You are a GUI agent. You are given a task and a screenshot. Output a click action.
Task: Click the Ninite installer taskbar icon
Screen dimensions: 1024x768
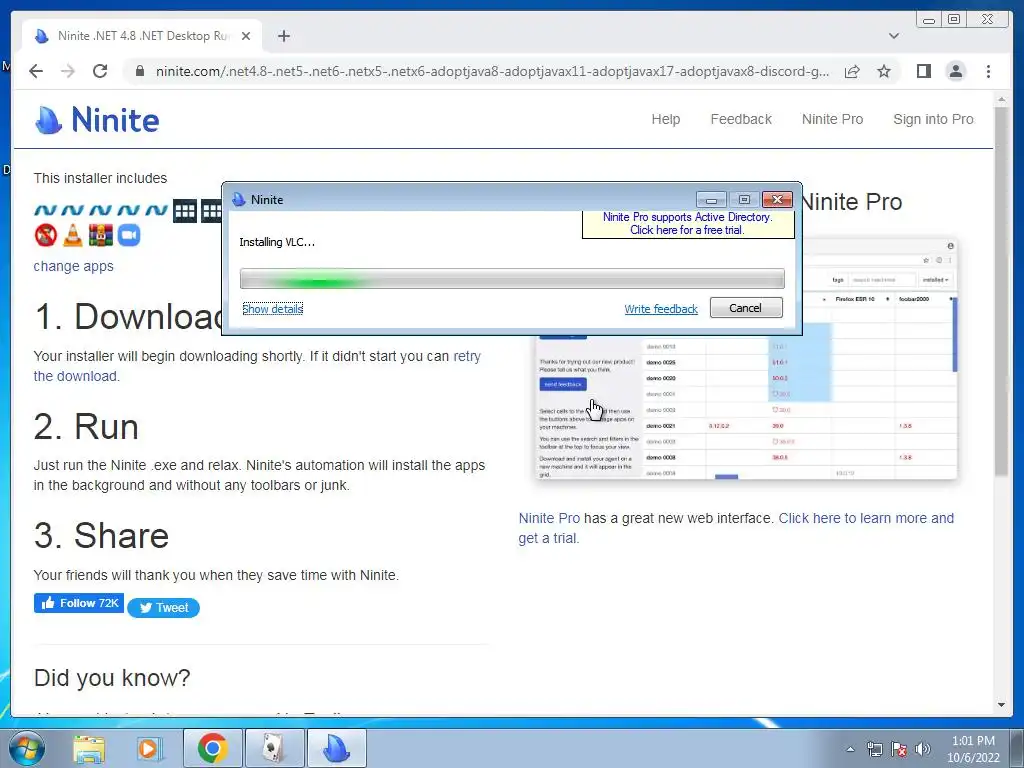coord(336,748)
